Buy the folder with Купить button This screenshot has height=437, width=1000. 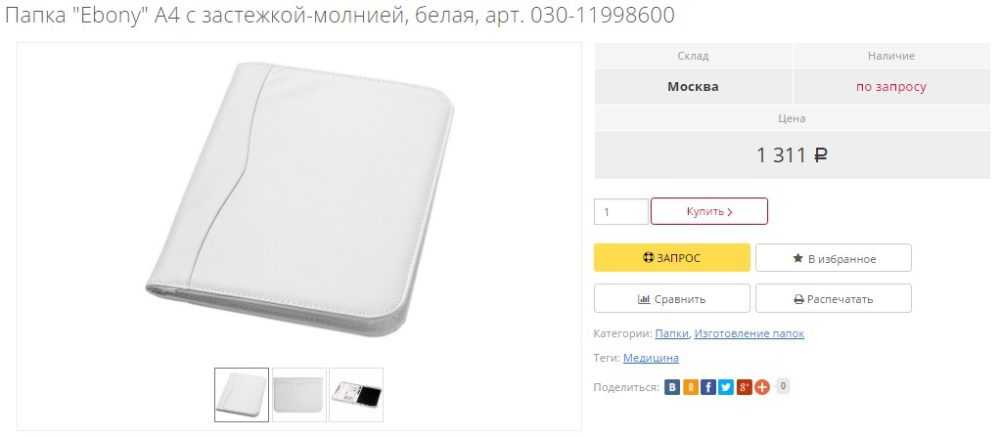tap(709, 211)
